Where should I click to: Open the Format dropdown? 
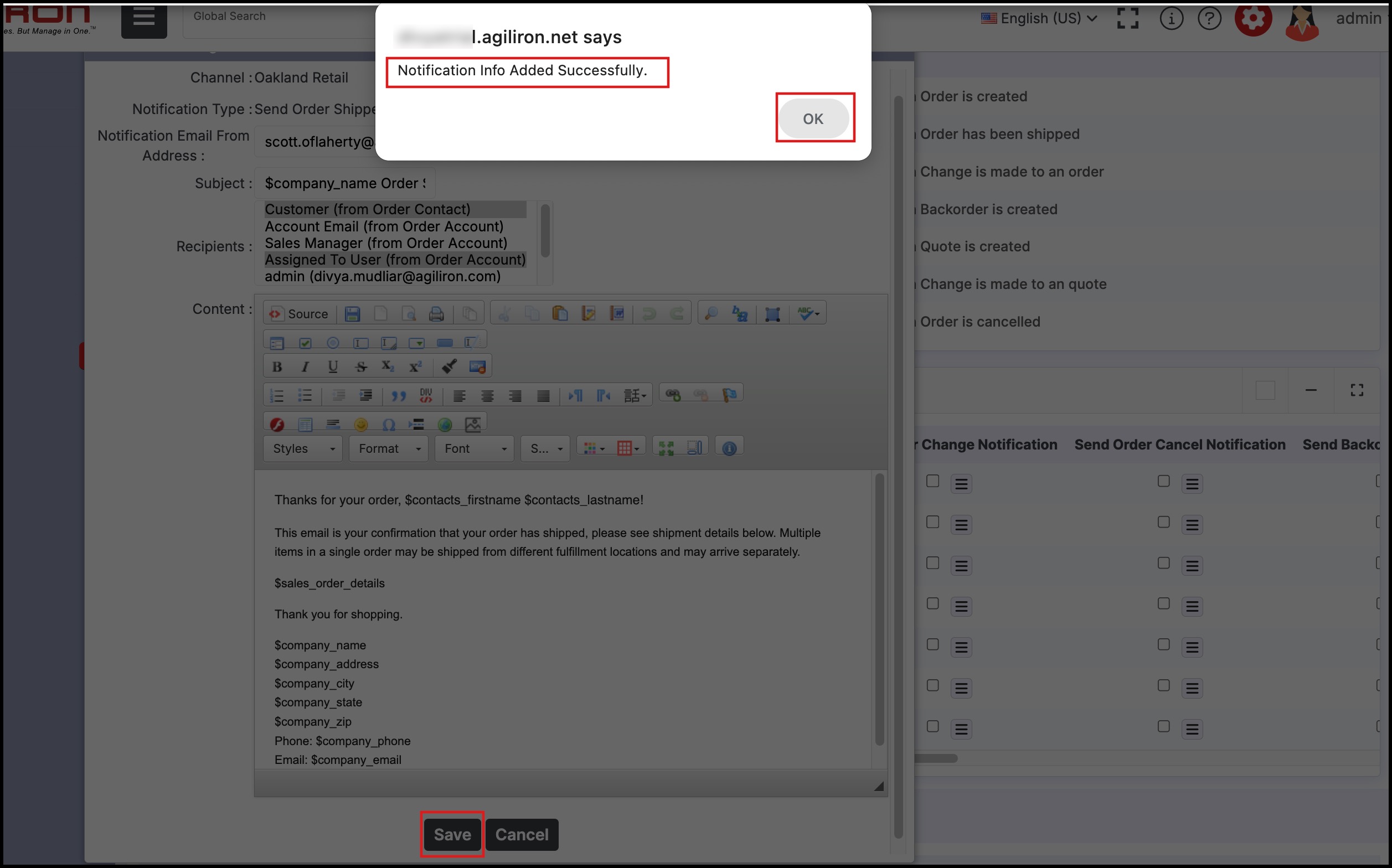[x=389, y=448]
